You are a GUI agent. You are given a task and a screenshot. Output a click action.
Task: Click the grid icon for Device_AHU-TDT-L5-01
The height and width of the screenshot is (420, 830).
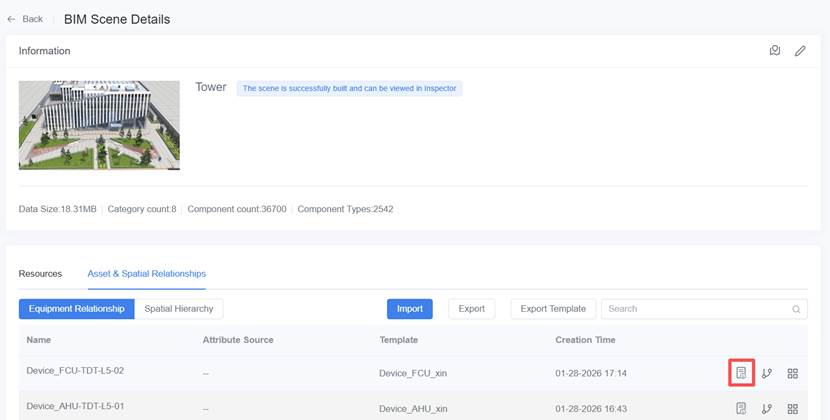click(x=792, y=408)
